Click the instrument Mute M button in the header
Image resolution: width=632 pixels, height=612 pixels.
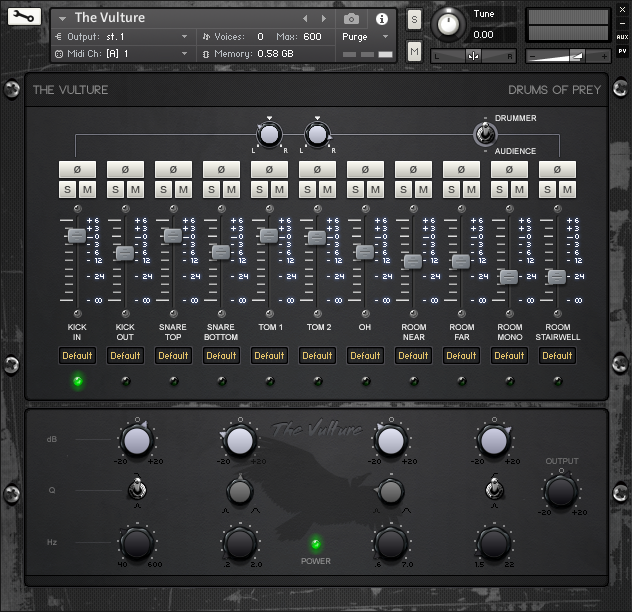tap(415, 51)
